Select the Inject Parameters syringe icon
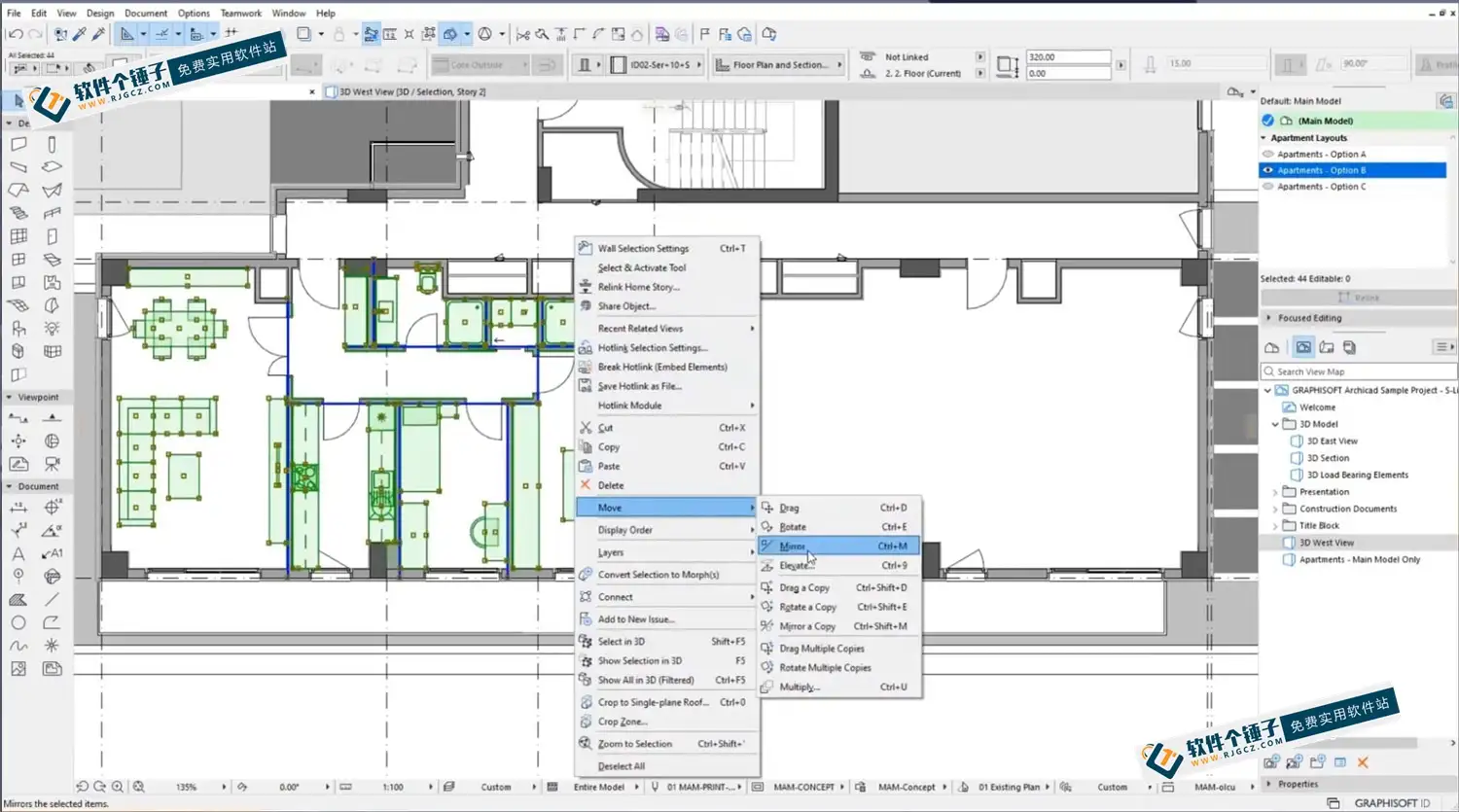Image resolution: width=1459 pixels, height=812 pixels. tap(98, 34)
